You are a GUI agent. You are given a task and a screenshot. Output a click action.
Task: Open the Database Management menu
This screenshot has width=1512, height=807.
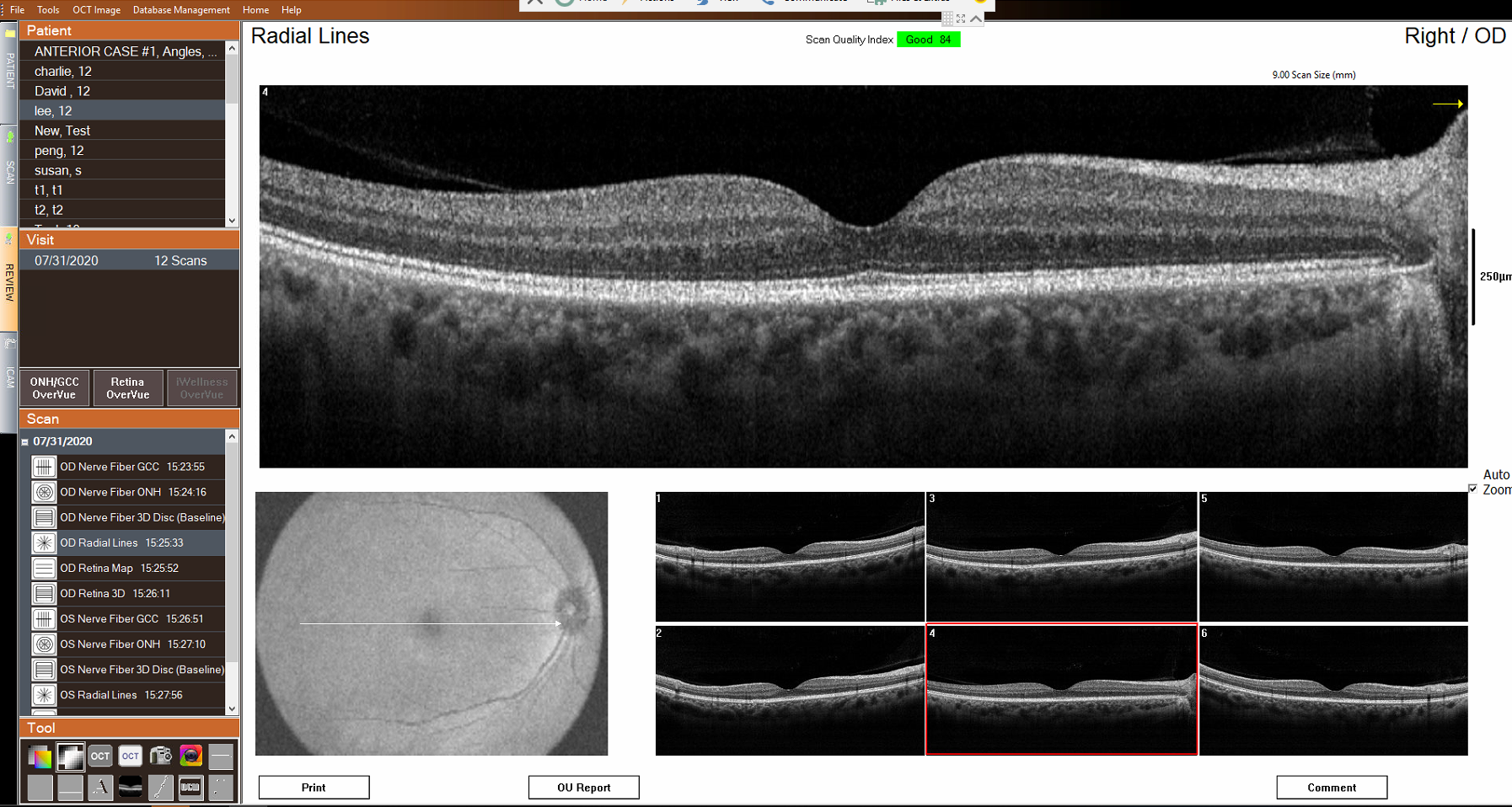pos(181,10)
